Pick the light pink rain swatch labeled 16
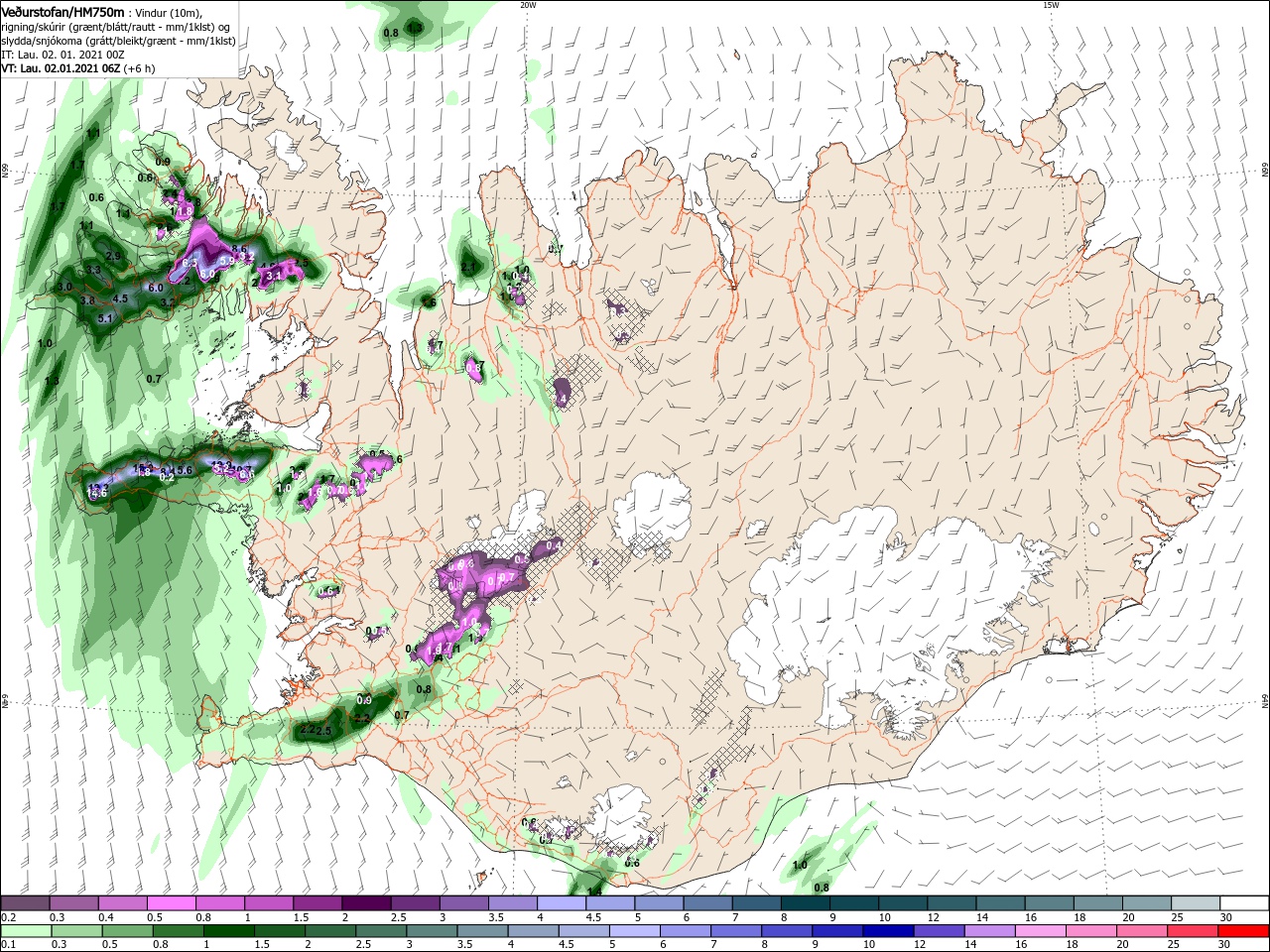This screenshot has height=952, width=1270. pos(1039,931)
